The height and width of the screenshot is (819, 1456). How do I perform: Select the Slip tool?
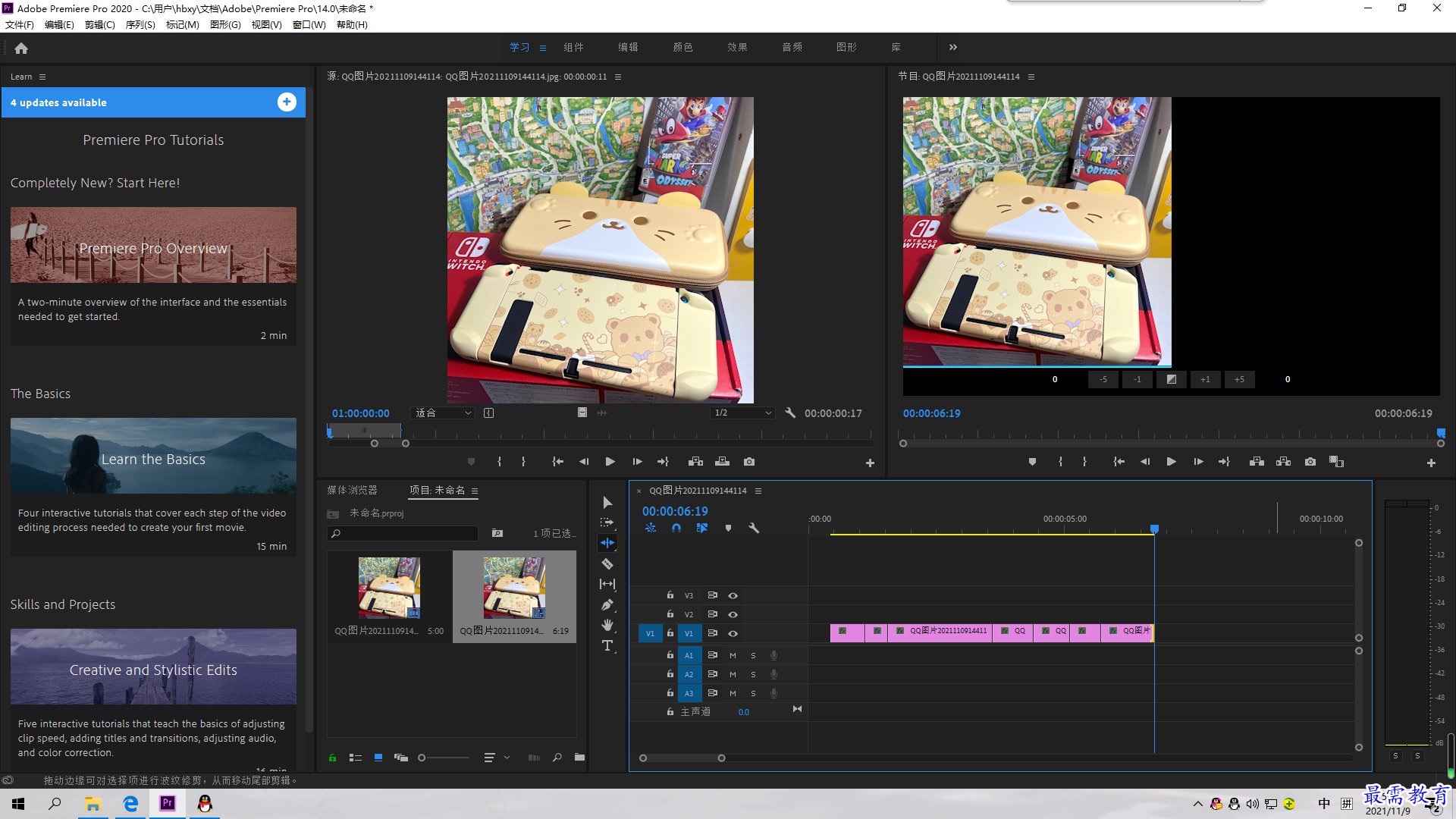click(607, 584)
